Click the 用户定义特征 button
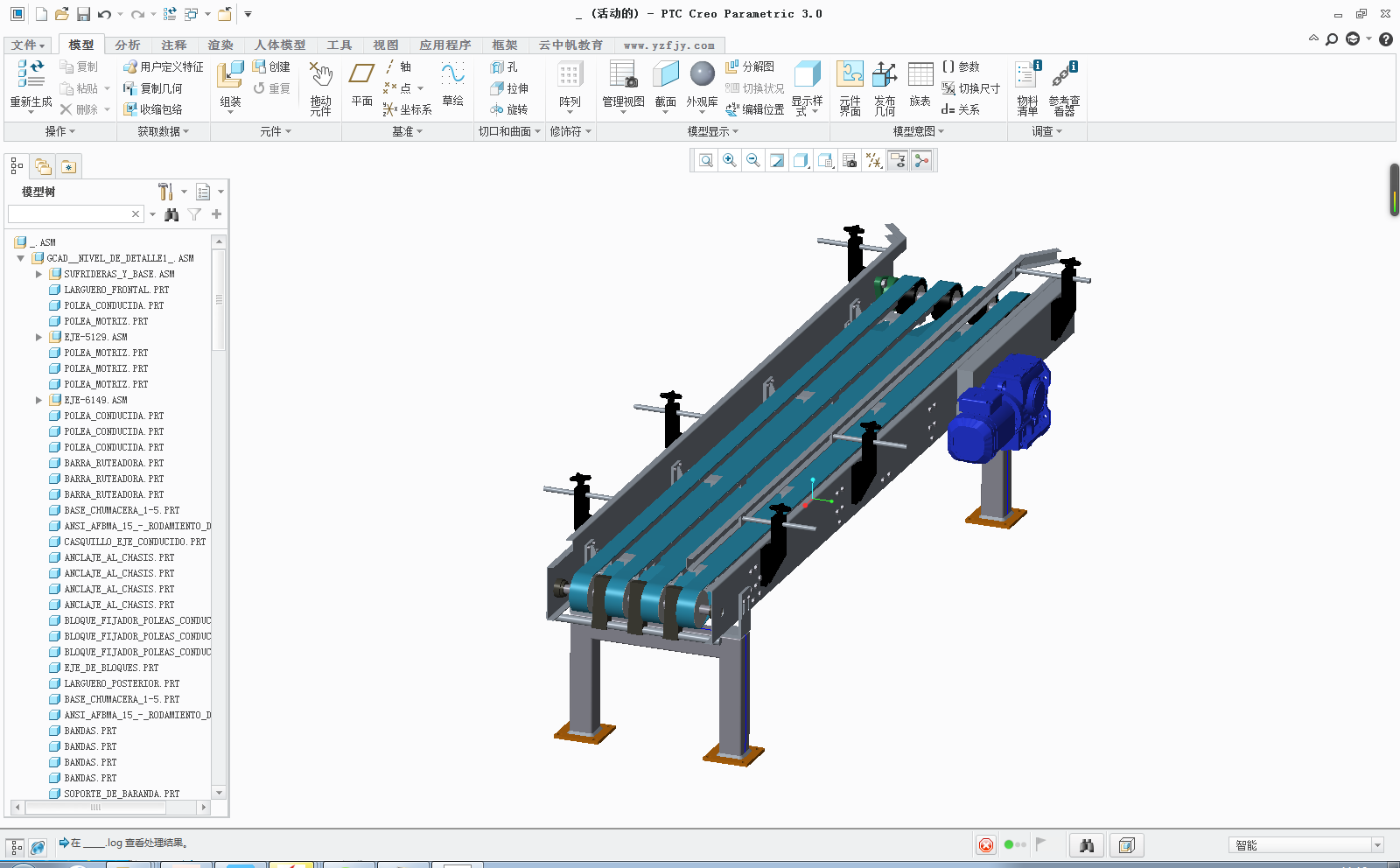The height and width of the screenshot is (868, 1400). click(x=164, y=66)
